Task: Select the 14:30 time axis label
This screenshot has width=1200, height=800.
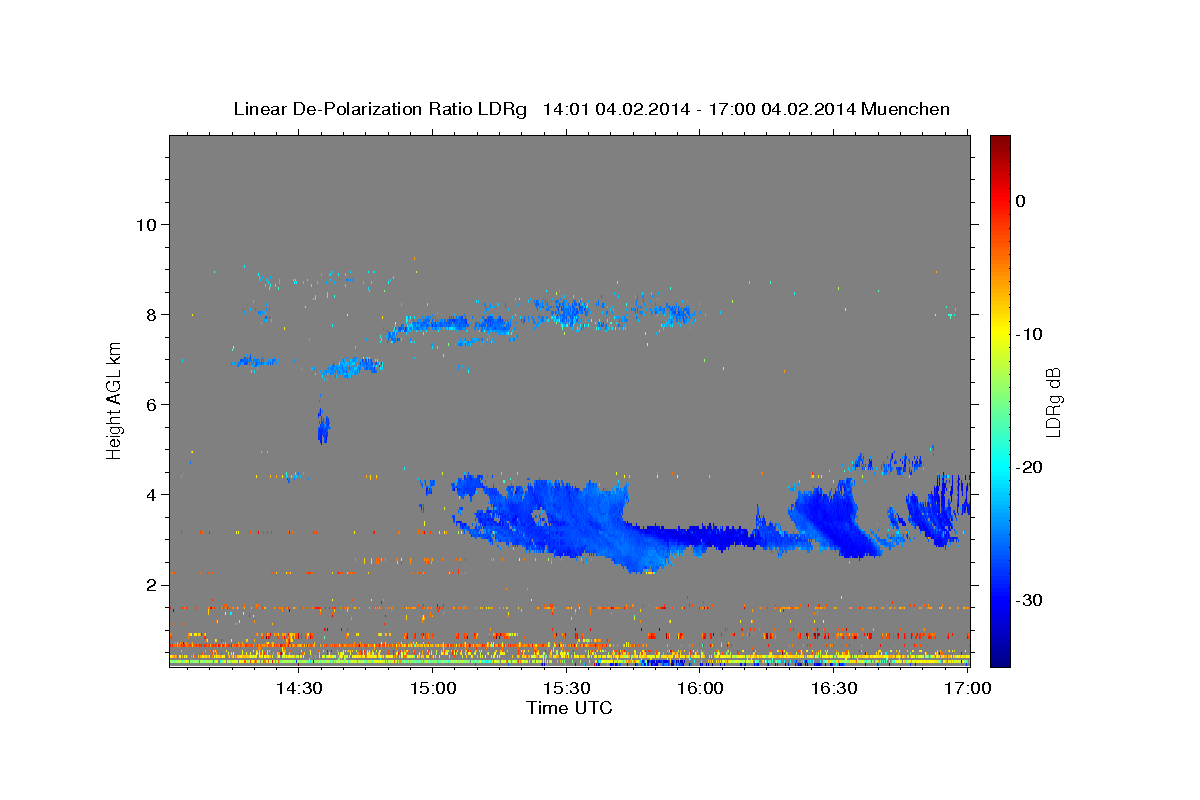Action: click(x=299, y=688)
